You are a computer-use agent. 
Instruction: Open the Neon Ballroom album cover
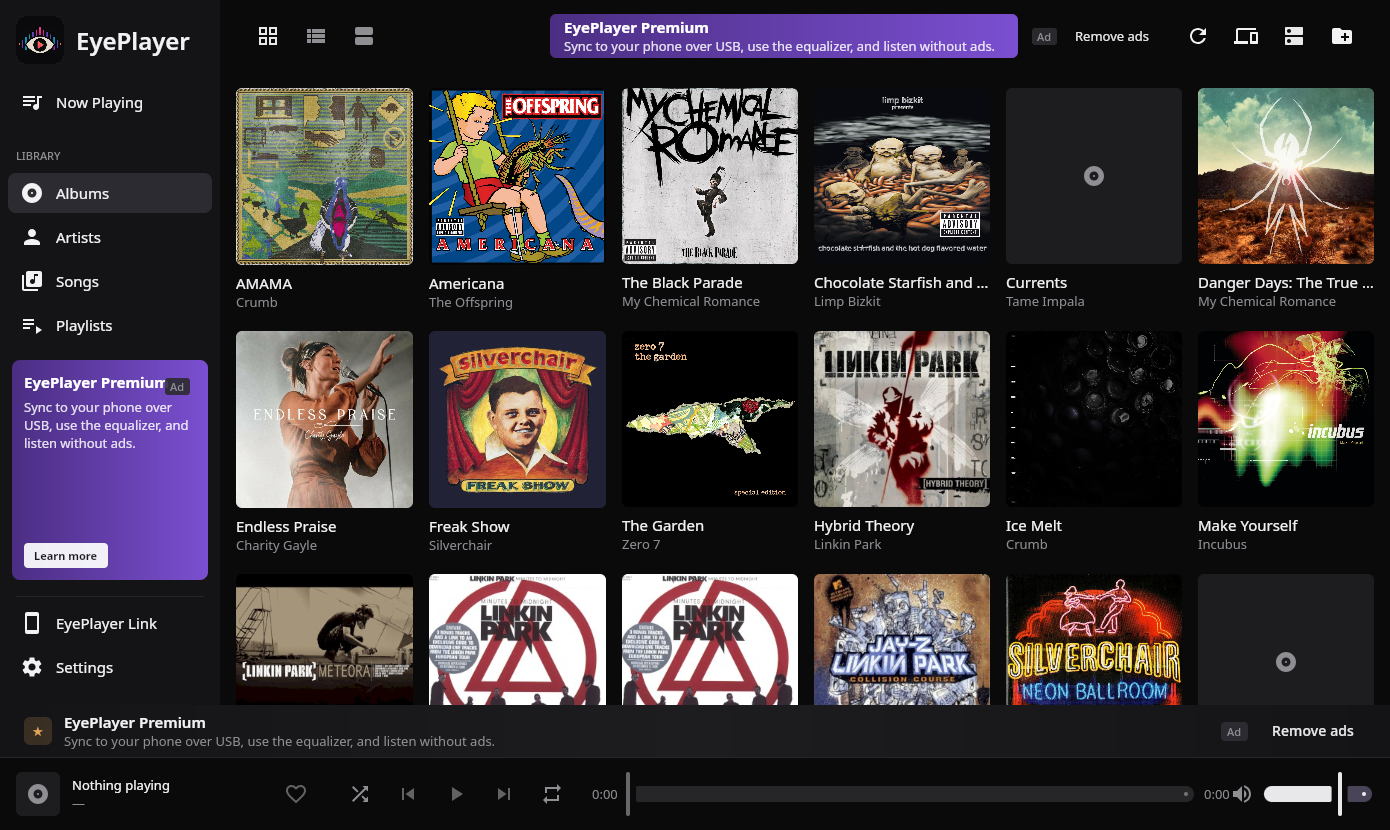[x=1094, y=639]
